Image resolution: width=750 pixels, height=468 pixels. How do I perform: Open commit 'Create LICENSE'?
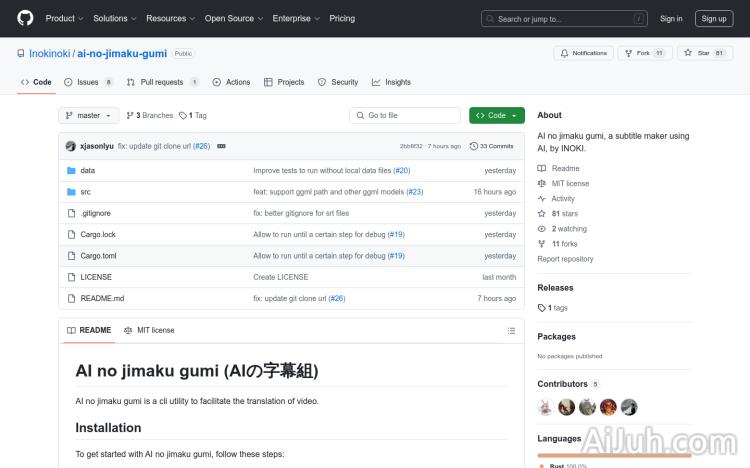tap(281, 277)
